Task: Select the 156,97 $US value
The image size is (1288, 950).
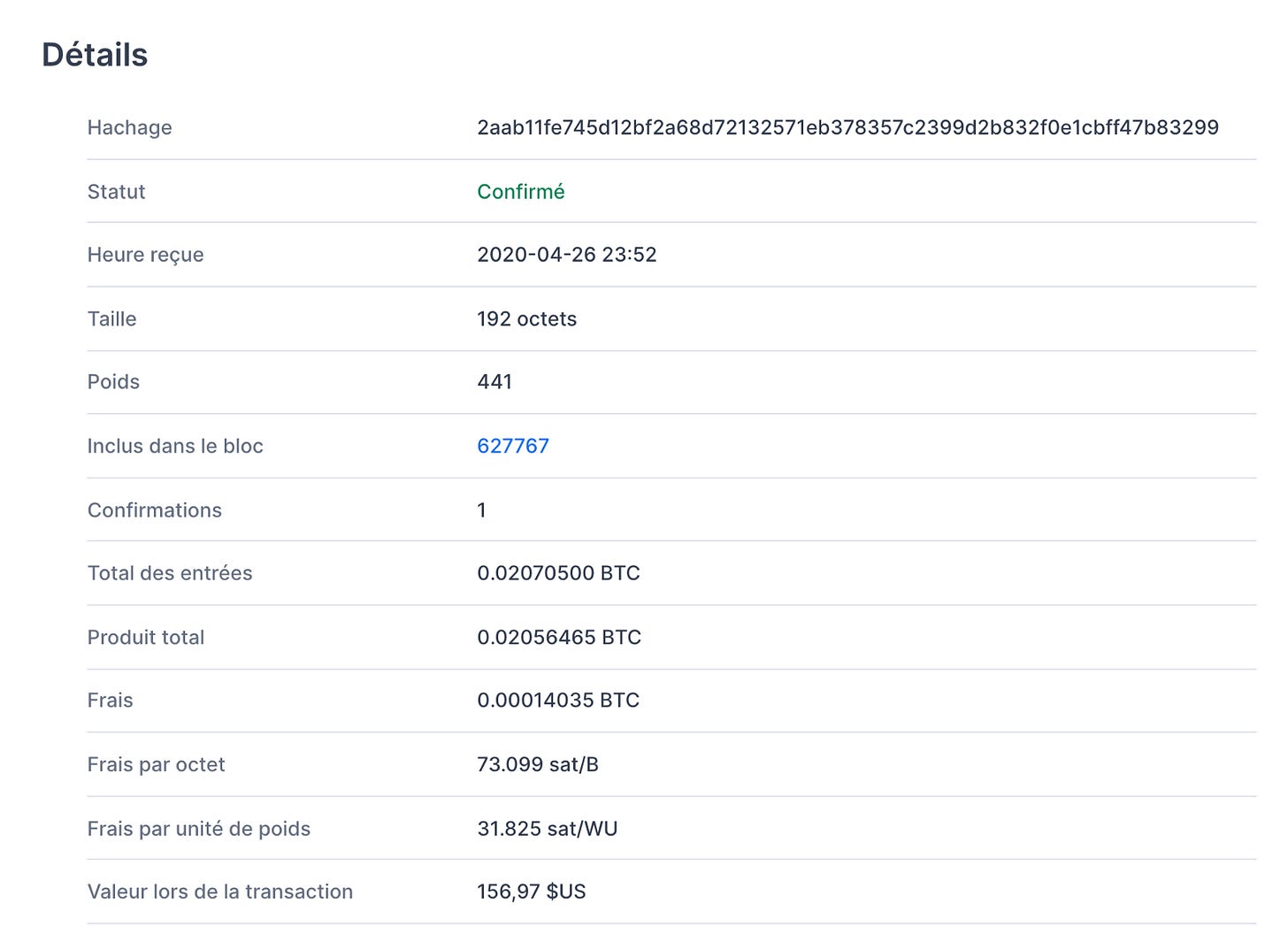Action: pyautogui.click(x=531, y=892)
